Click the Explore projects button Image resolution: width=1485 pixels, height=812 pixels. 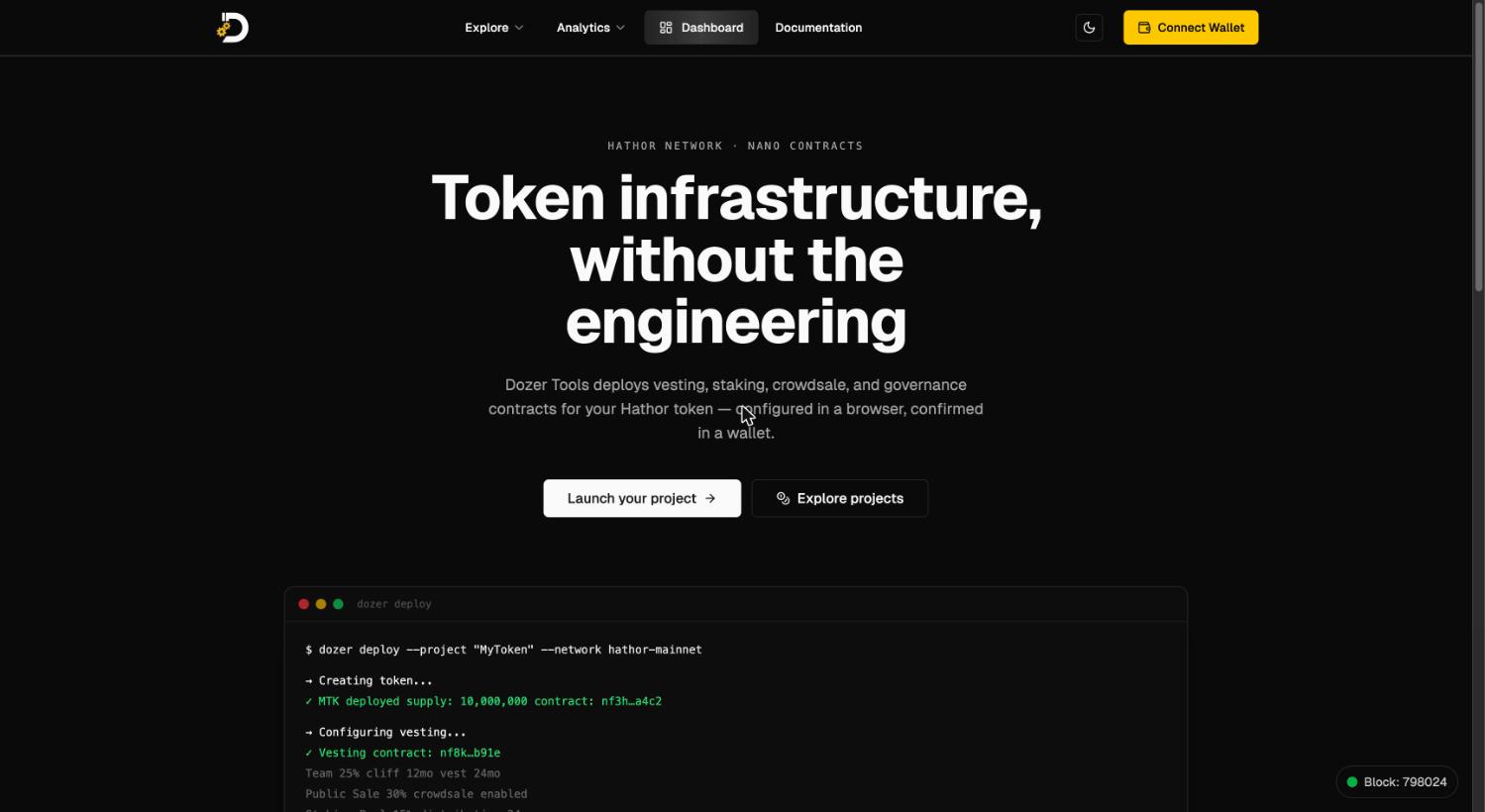click(x=840, y=498)
